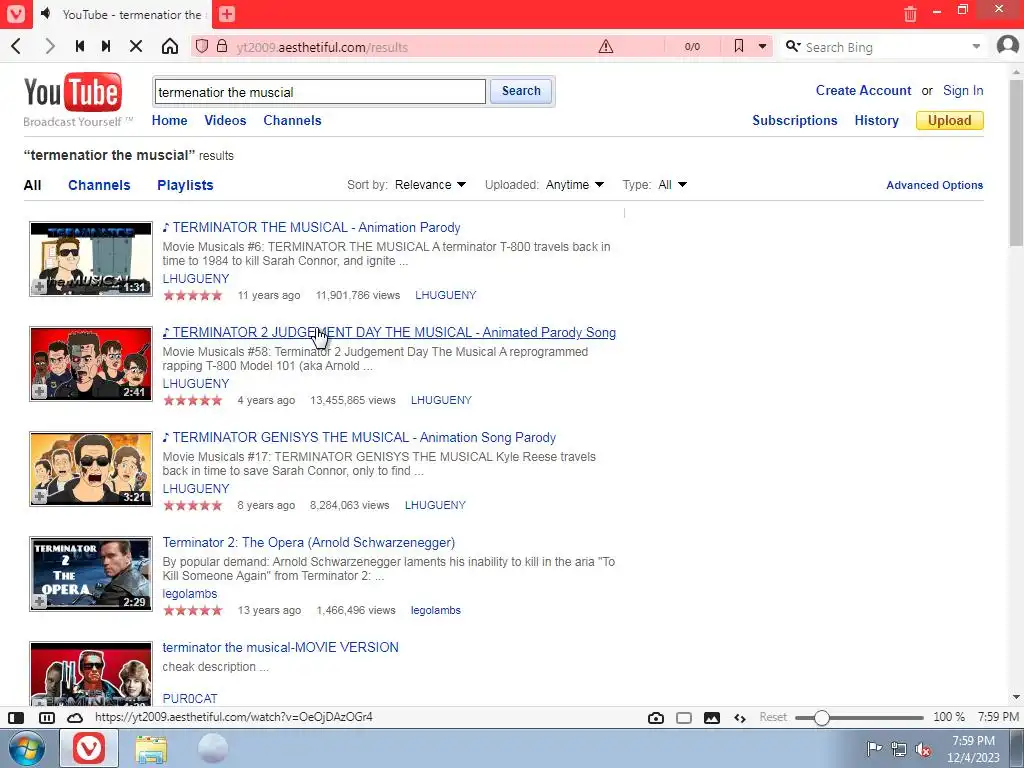Open the PUR0CAT channel link
Viewport: 1024px width, 768px height.
click(190, 698)
